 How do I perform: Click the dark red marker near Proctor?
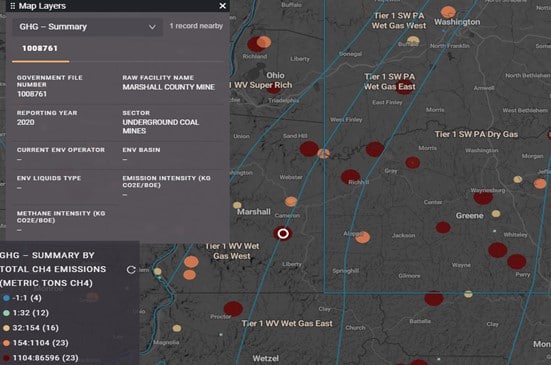233,309
